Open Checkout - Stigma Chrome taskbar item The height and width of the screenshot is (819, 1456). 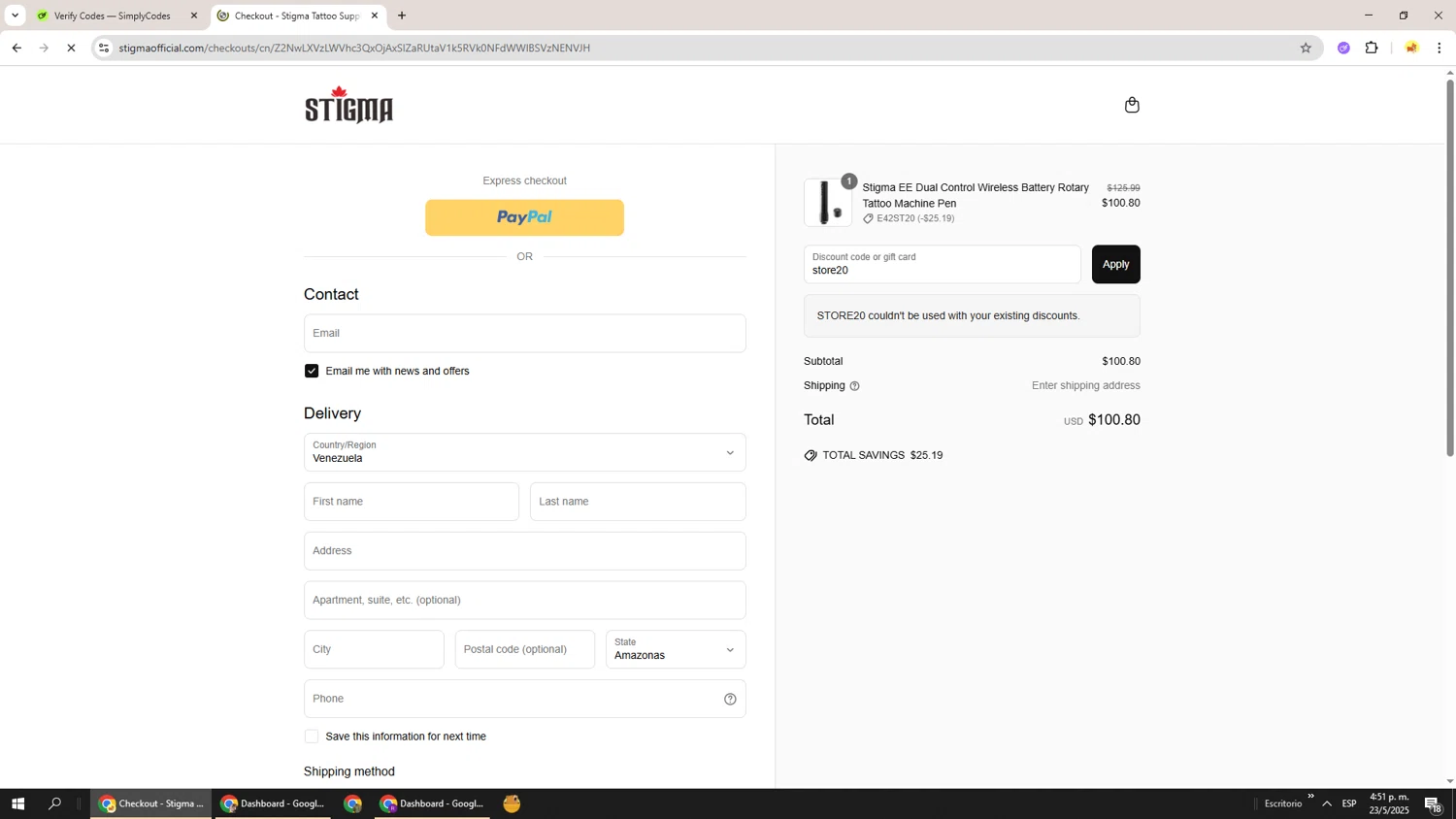click(x=151, y=803)
